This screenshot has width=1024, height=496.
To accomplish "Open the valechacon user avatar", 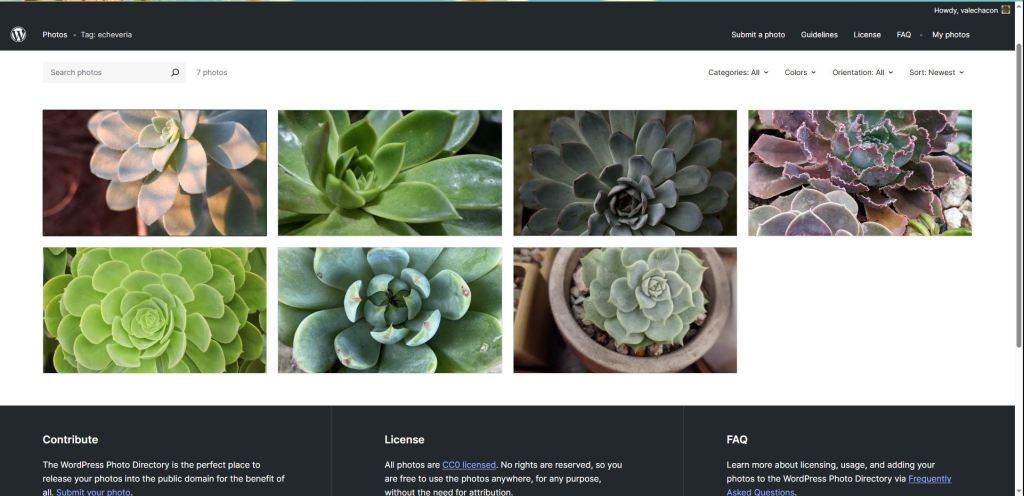I will pos(1006,10).
